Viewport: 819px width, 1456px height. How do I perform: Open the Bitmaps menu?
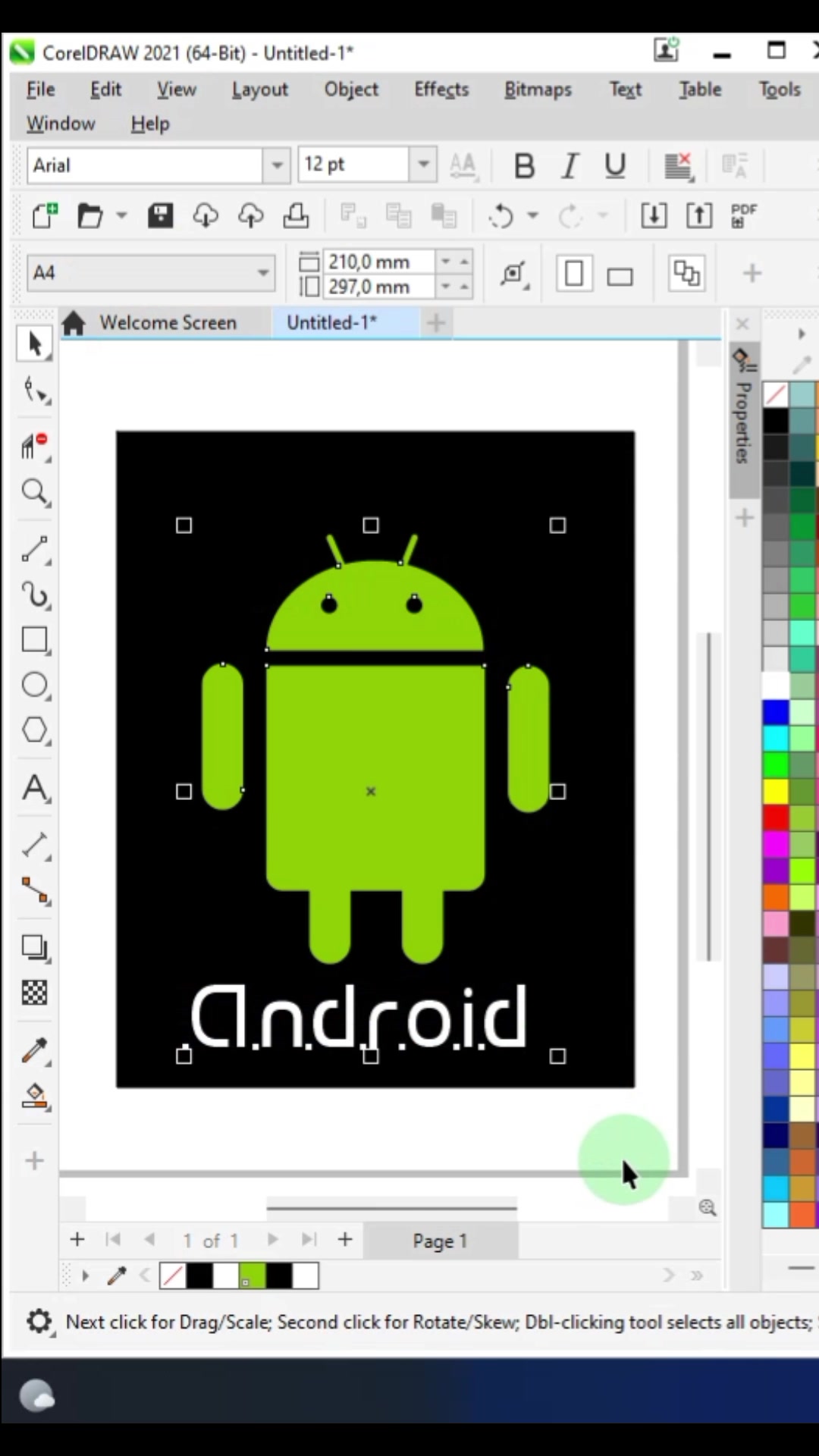[538, 89]
